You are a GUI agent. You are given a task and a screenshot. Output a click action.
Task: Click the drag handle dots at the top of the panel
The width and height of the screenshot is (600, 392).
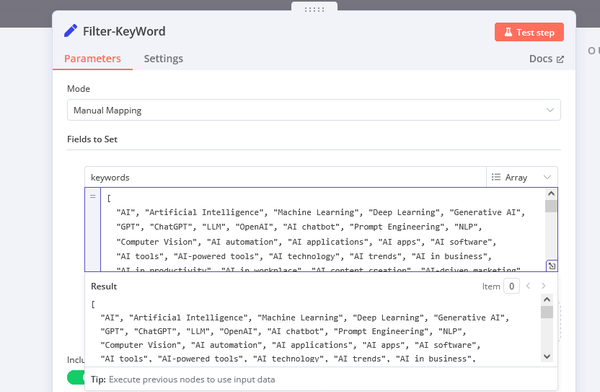point(314,9)
